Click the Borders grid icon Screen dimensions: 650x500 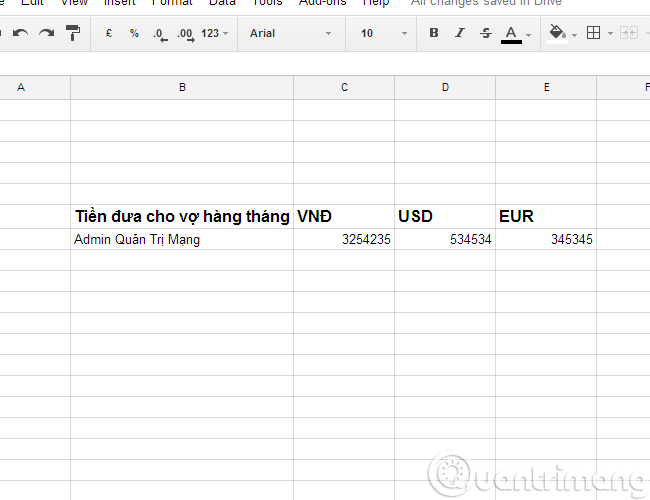[x=593, y=33]
